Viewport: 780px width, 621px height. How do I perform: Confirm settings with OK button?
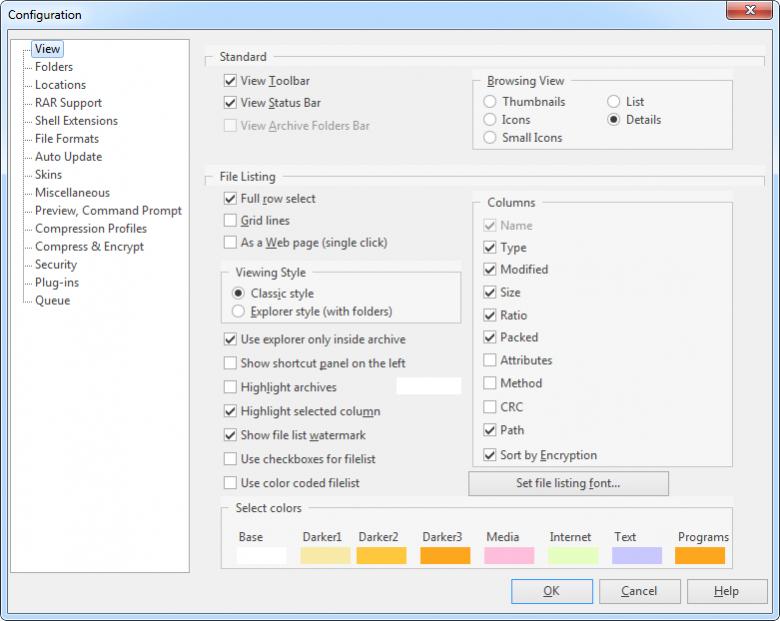click(552, 591)
